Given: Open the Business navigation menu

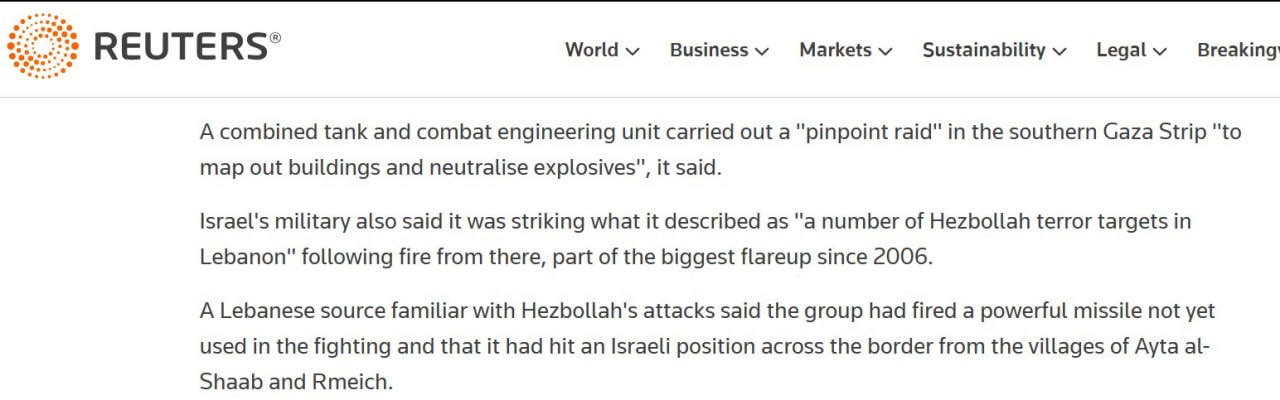Looking at the screenshot, I should point(709,50).
